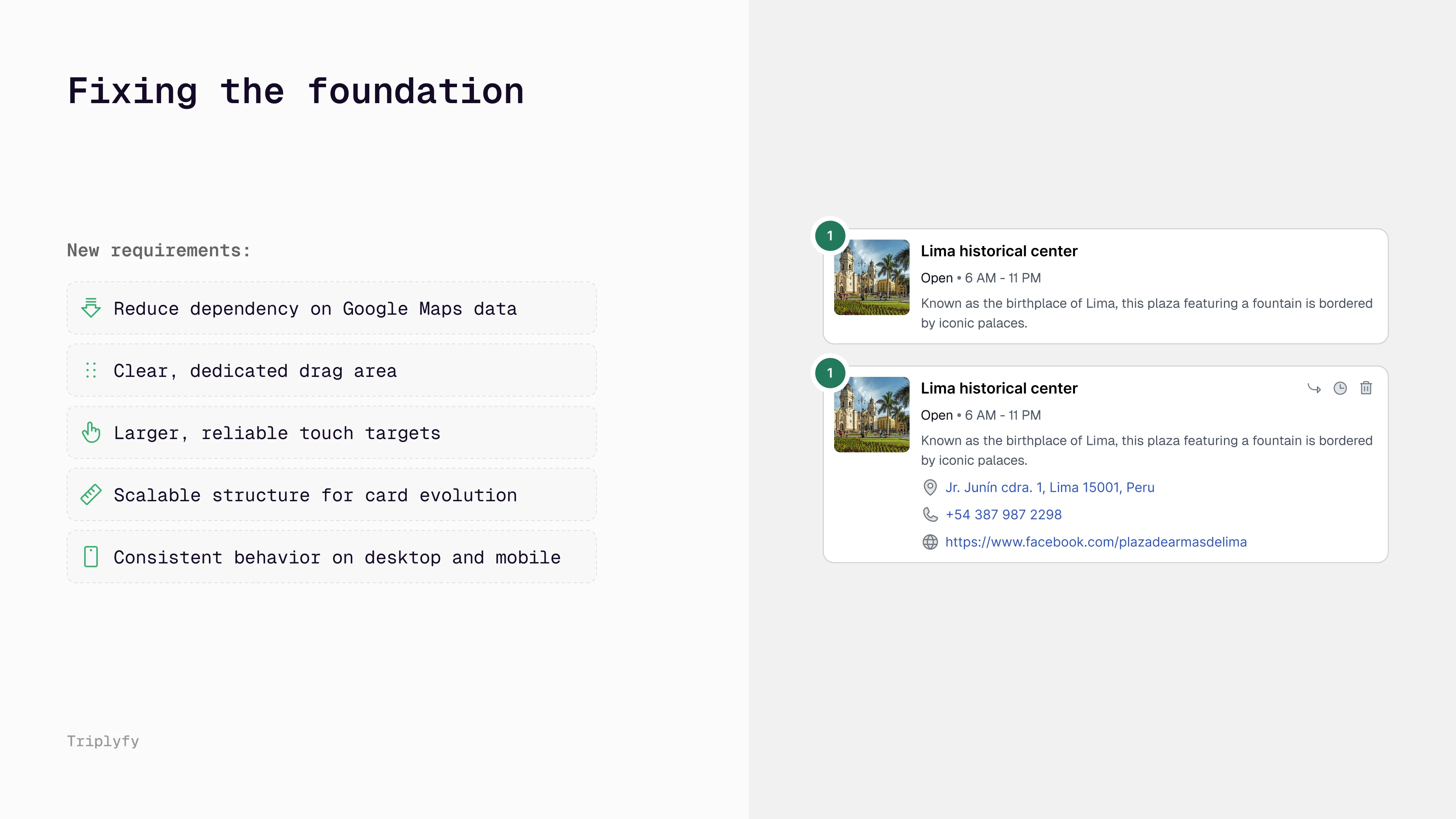The image size is (1456, 819).
Task: Click the expanded card's green number badge
Action: tap(830, 373)
